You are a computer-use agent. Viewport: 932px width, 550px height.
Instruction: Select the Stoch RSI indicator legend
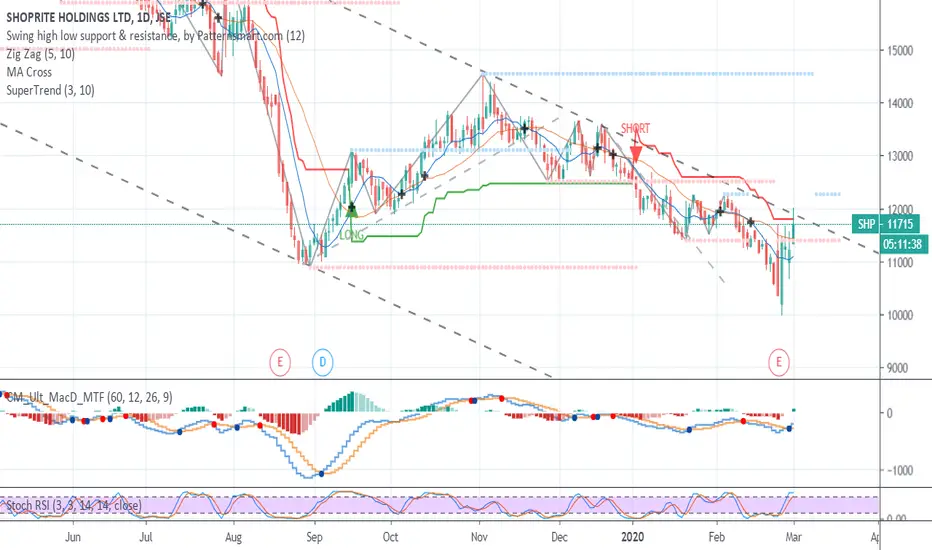[73, 505]
